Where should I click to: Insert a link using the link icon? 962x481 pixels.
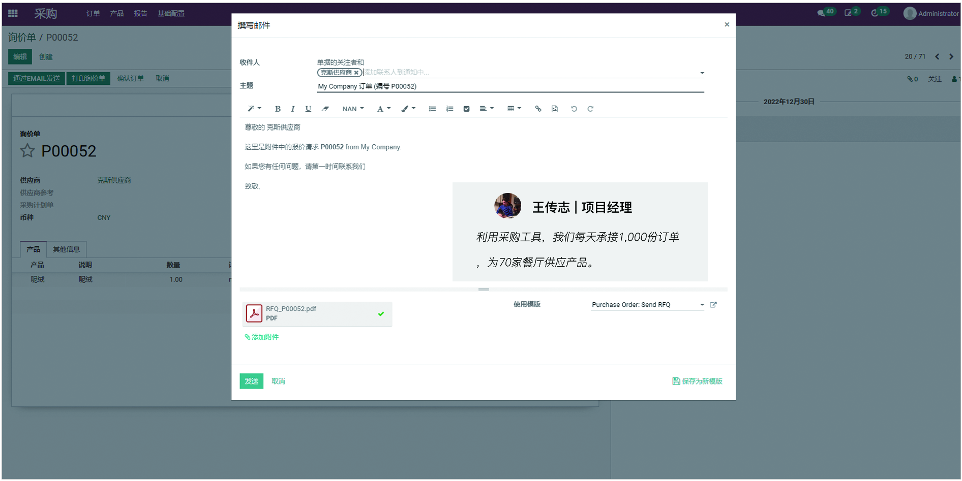(x=538, y=108)
